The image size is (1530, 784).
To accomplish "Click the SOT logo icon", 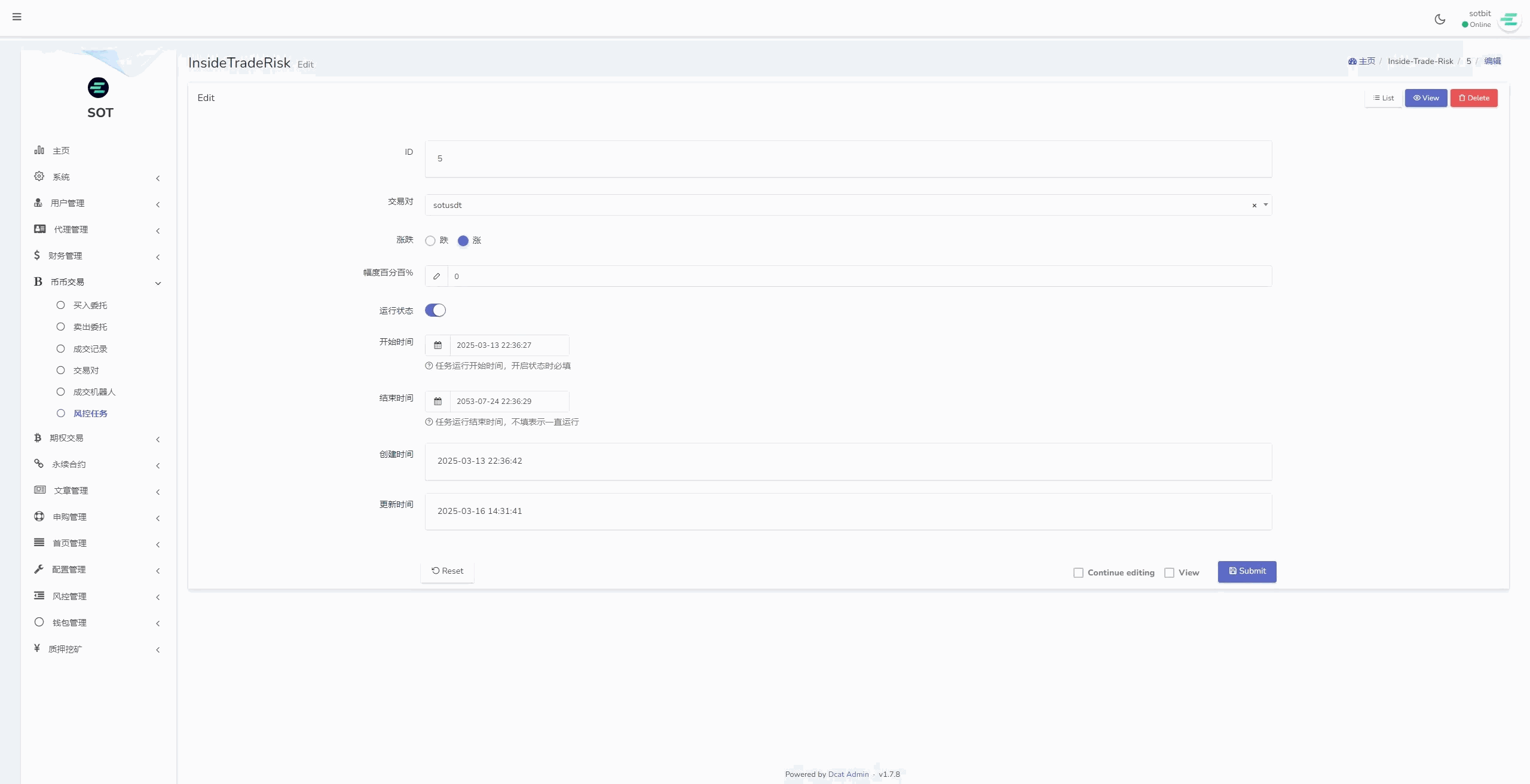I will click(x=98, y=88).
